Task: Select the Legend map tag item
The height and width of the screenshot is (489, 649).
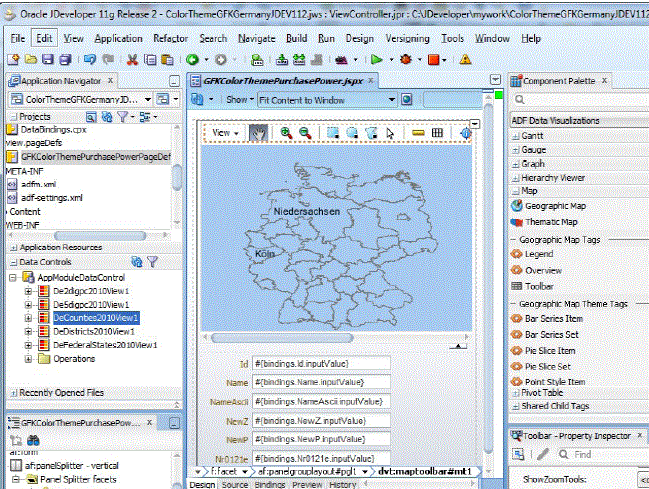Action: coord(539,254)
